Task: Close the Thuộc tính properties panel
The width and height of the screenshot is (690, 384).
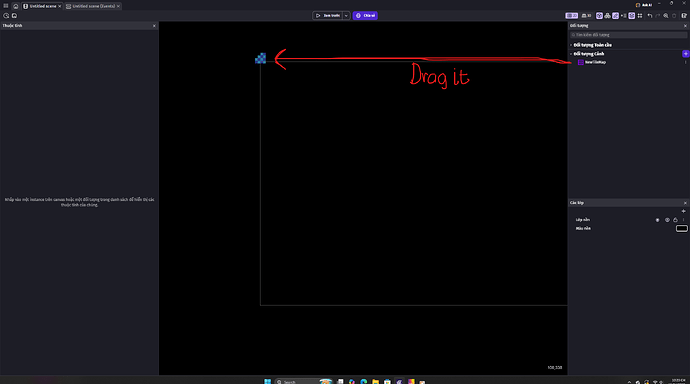Action: click(x=154, y=26)
